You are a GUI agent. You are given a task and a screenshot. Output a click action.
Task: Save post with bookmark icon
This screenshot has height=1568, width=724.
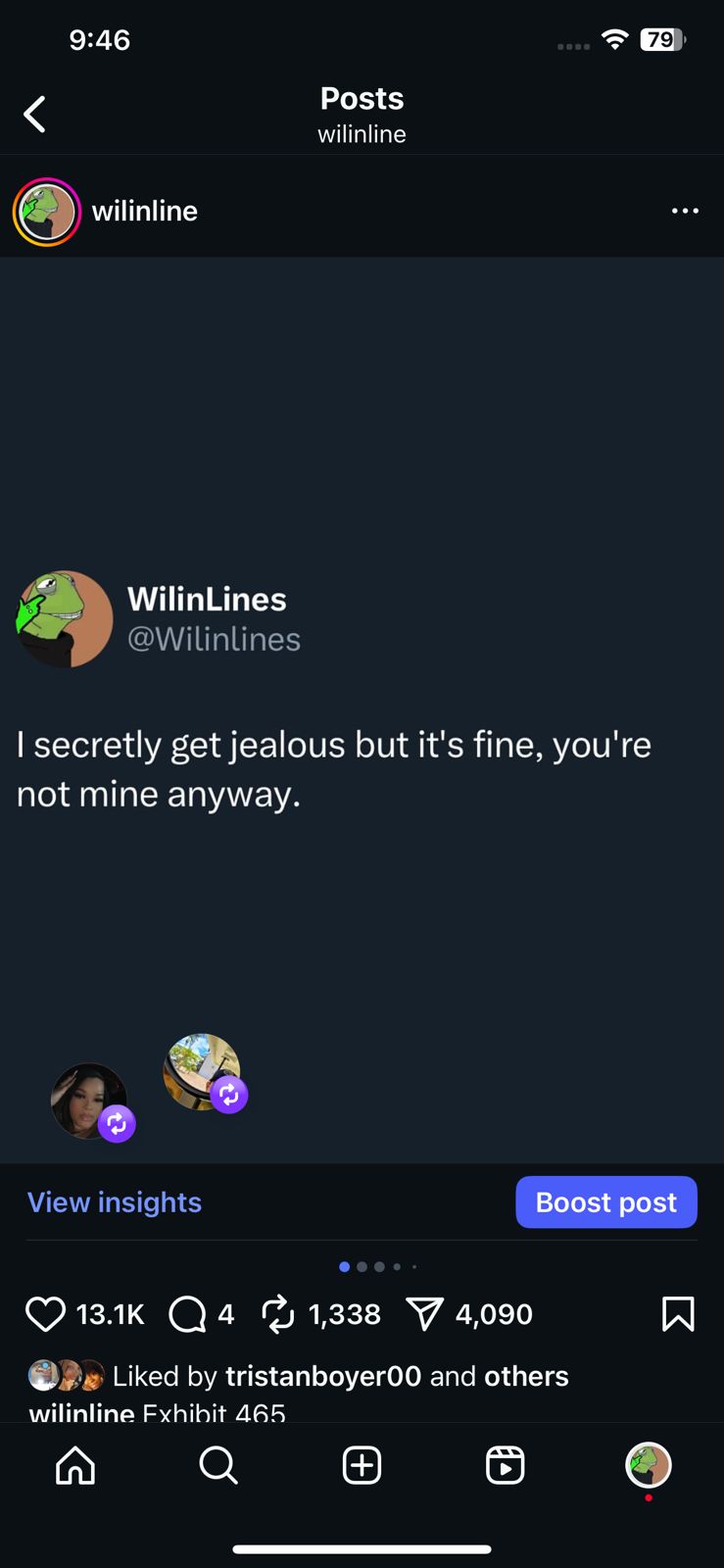[678, 1314]
